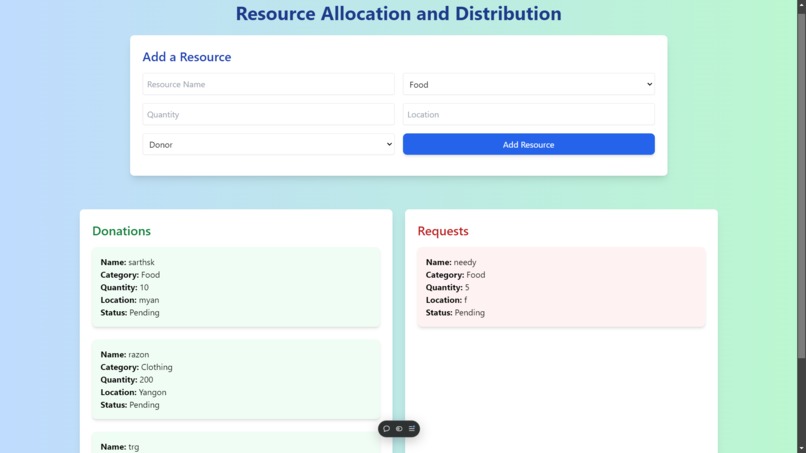Click the scrollbar down arrow

click(801, 448)
